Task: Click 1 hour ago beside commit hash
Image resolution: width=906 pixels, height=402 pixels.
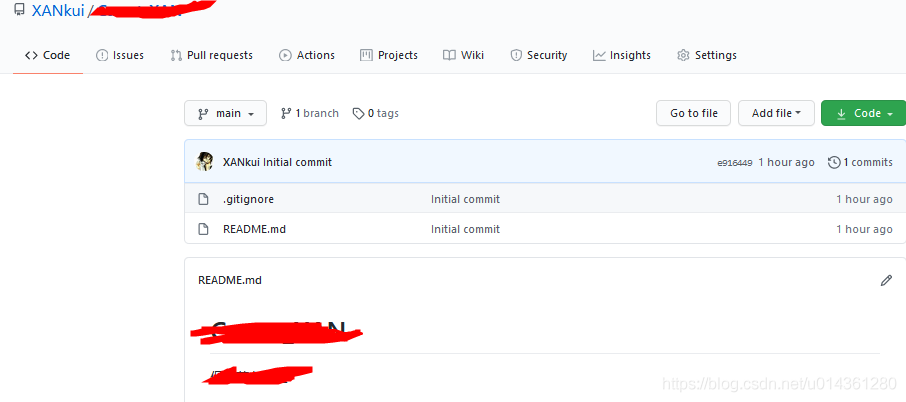Action: point(786,162)
